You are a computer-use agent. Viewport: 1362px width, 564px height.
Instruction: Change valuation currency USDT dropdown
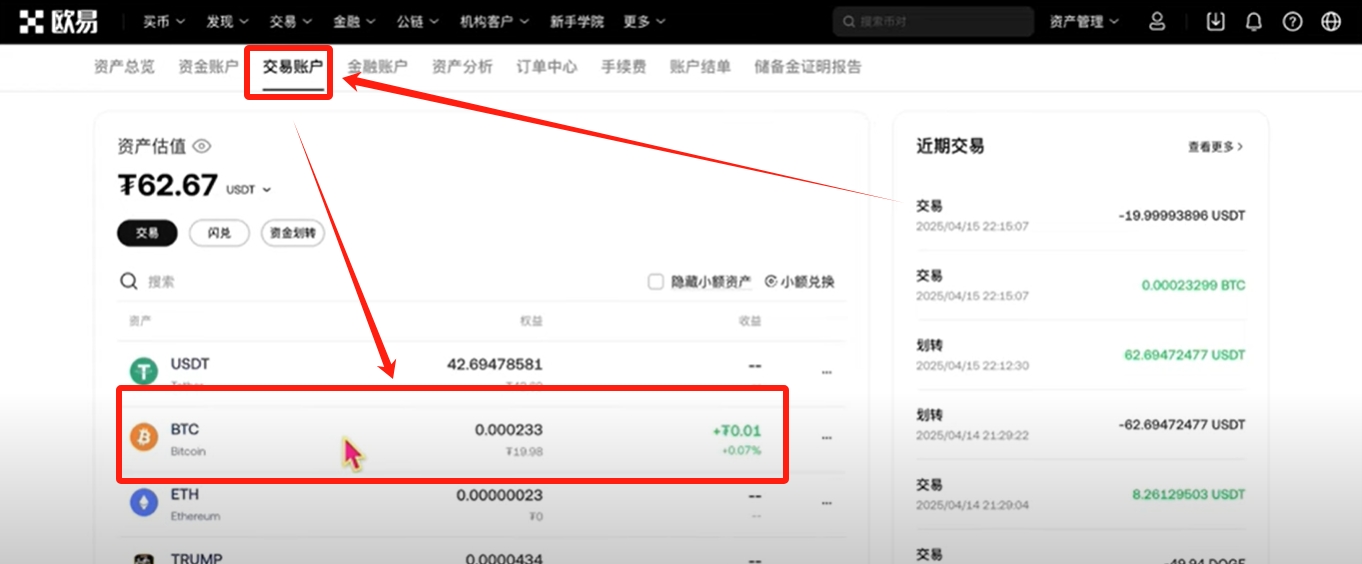pyautogui.click(x=248, y=189)
